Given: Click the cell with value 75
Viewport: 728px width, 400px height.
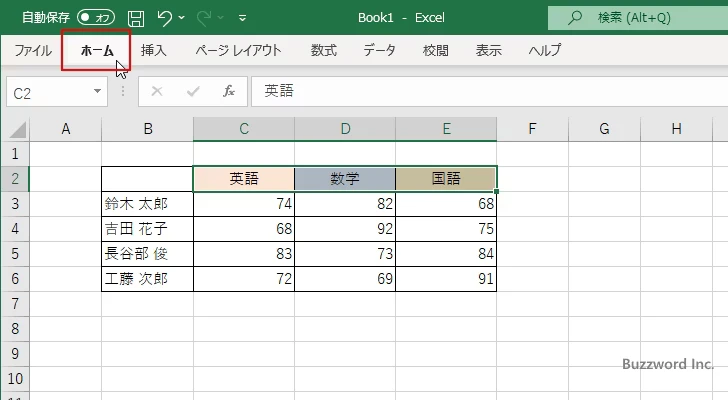Looking at the screenshot, I should click(446, 229).
